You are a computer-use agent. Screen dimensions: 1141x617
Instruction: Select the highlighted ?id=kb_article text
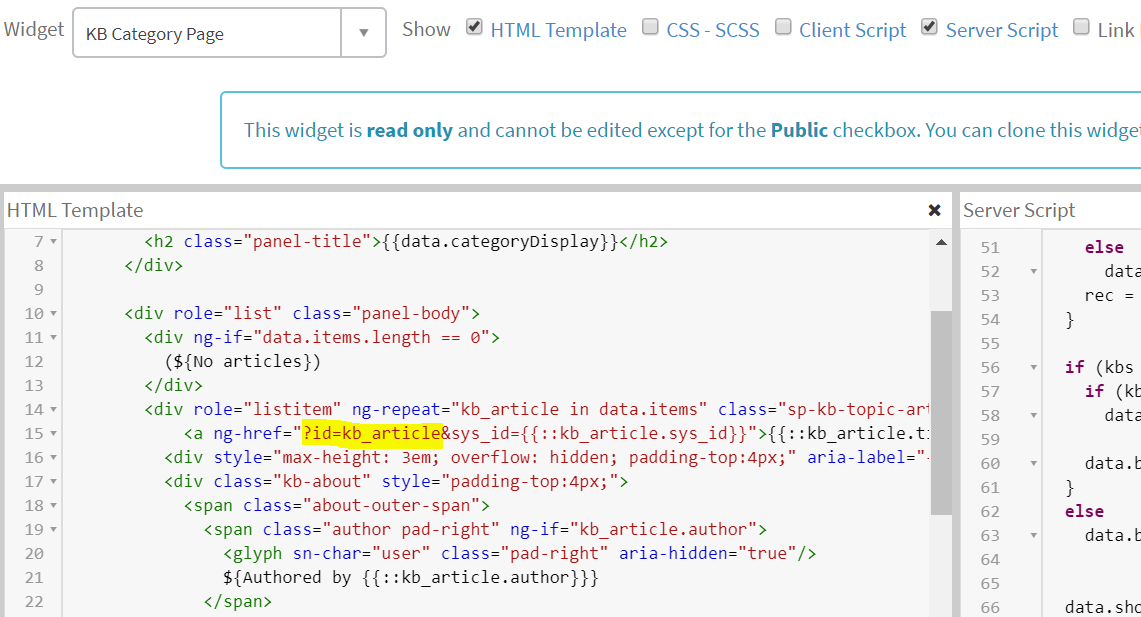(371, 432)
